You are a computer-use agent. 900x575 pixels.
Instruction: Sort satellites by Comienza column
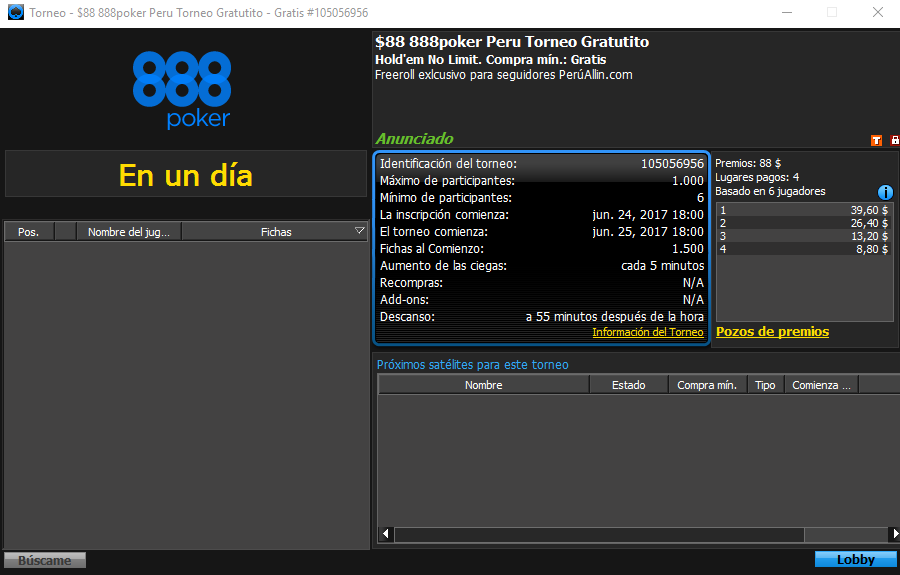821,385
